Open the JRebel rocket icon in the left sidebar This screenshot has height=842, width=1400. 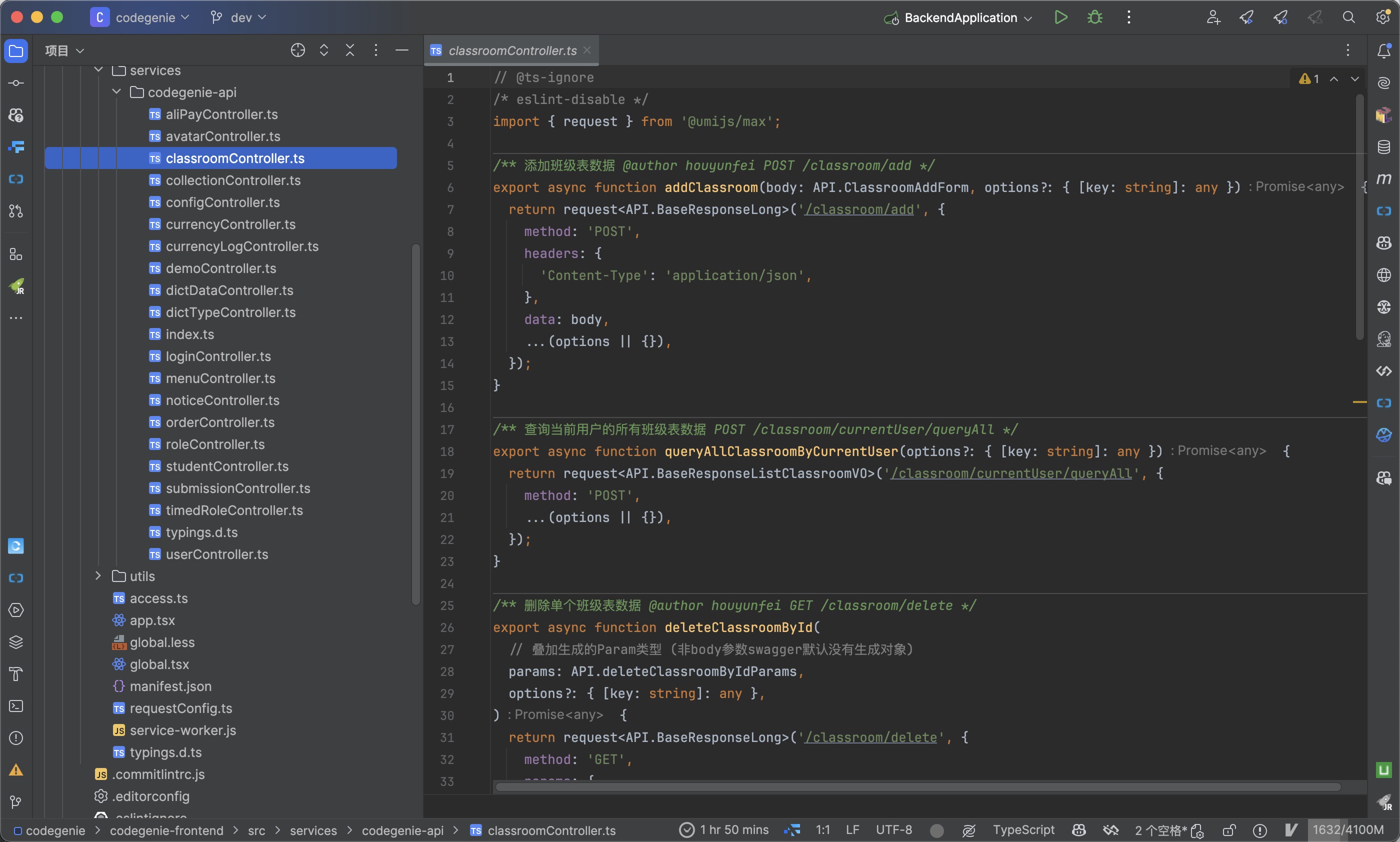coord(16,286)
